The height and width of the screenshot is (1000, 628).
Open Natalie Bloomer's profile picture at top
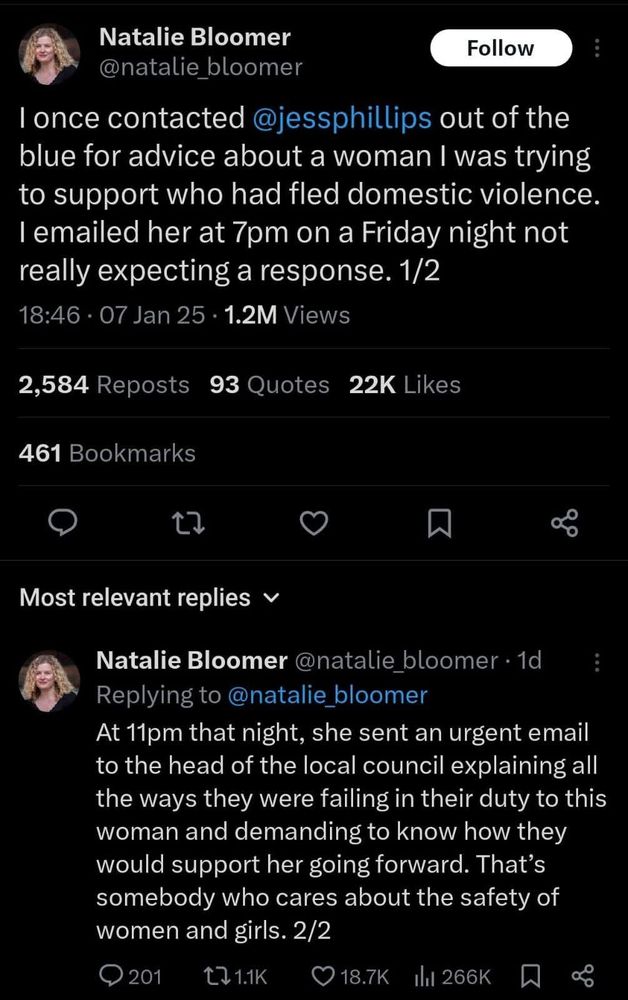[x=49, y=54]
